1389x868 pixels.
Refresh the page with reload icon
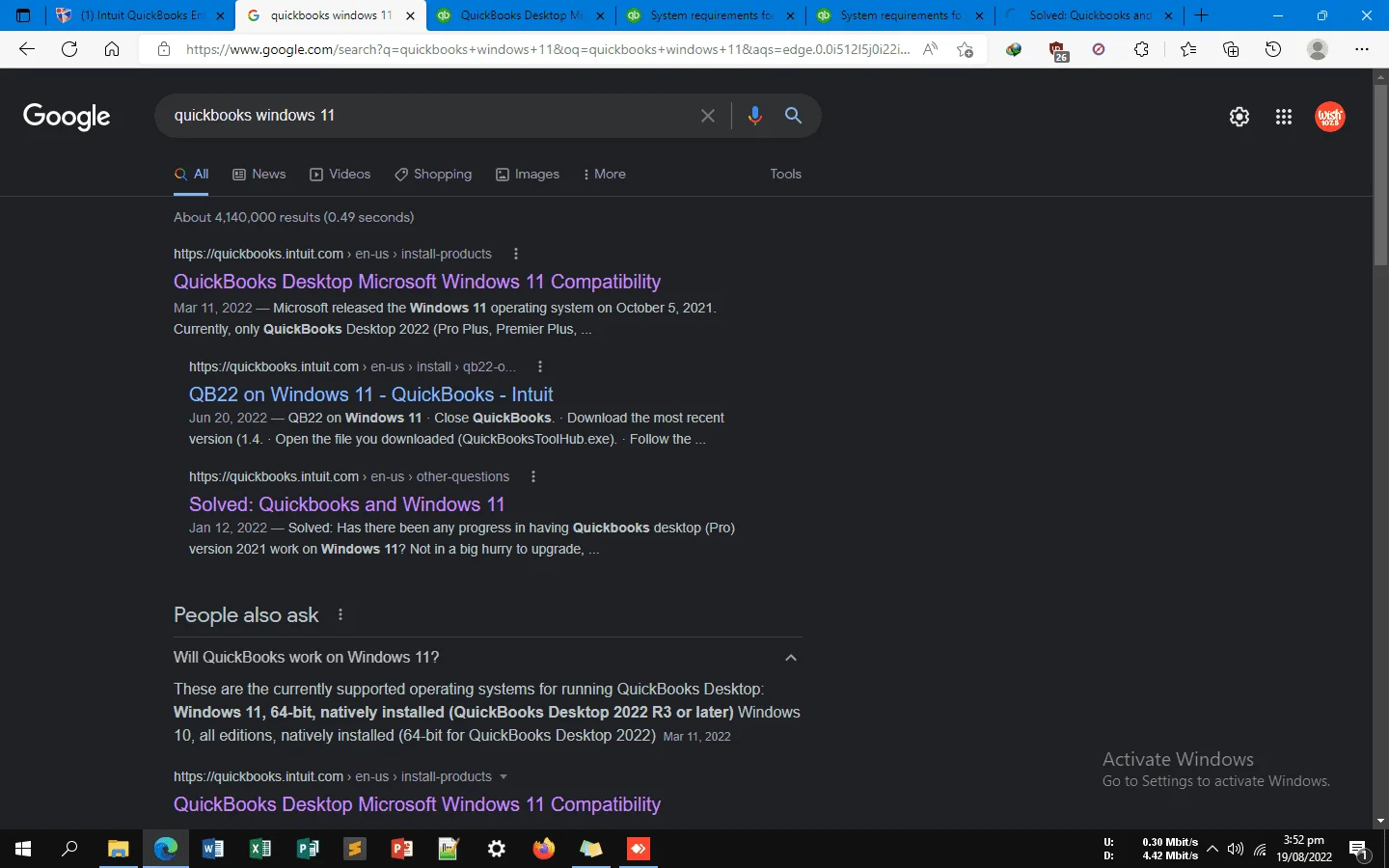pyautogui.click(x=69, y=49)
